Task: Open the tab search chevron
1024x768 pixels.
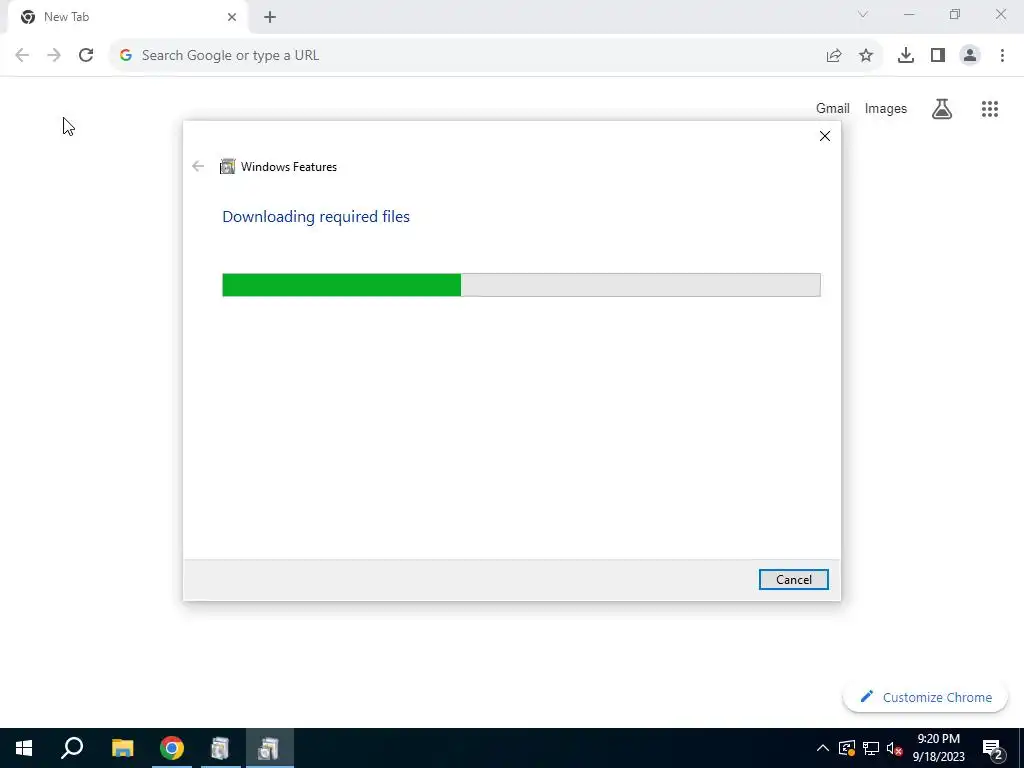Action: [x=863, y=14]
